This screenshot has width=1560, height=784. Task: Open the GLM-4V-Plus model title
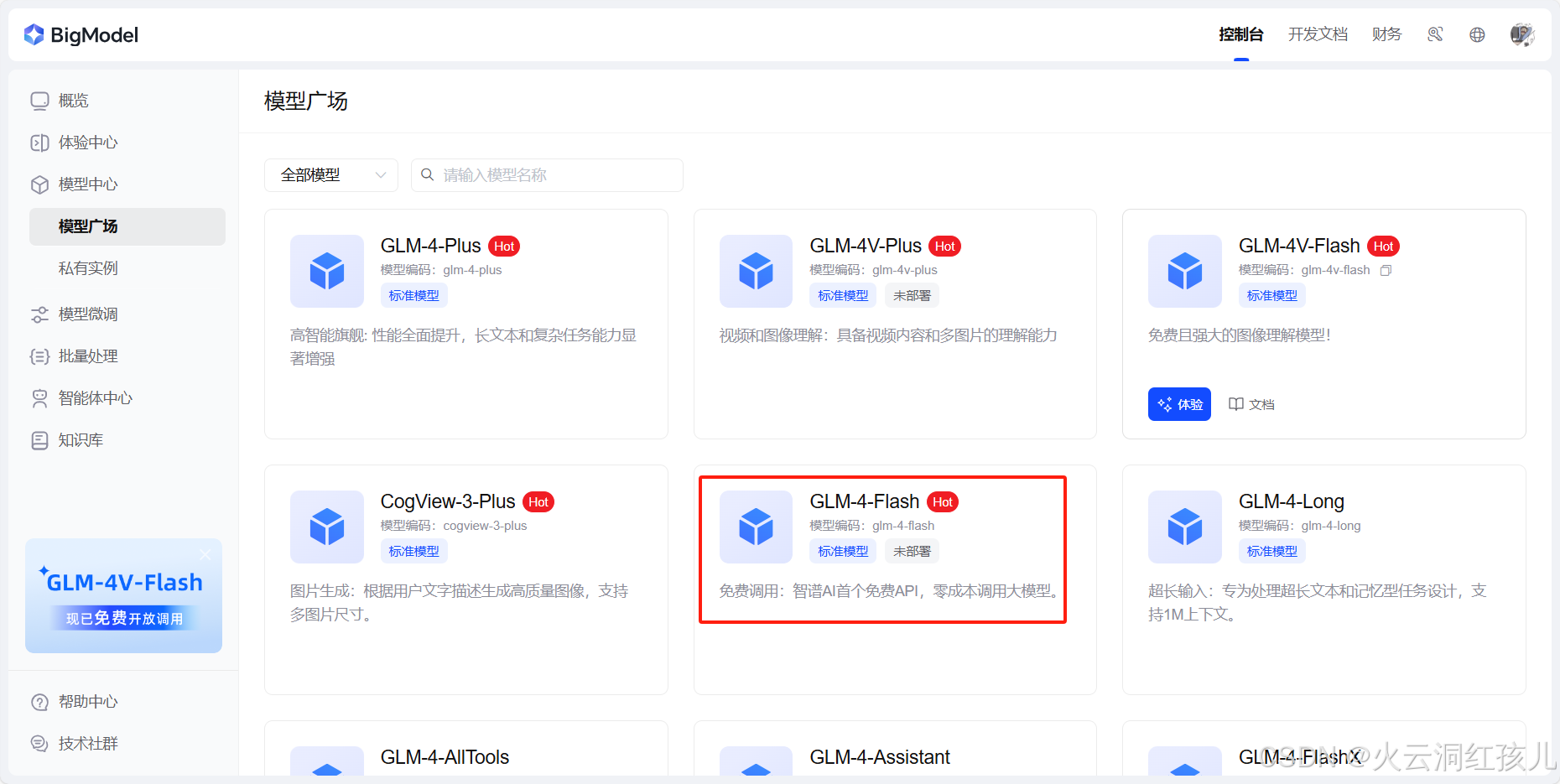point(866,246)
